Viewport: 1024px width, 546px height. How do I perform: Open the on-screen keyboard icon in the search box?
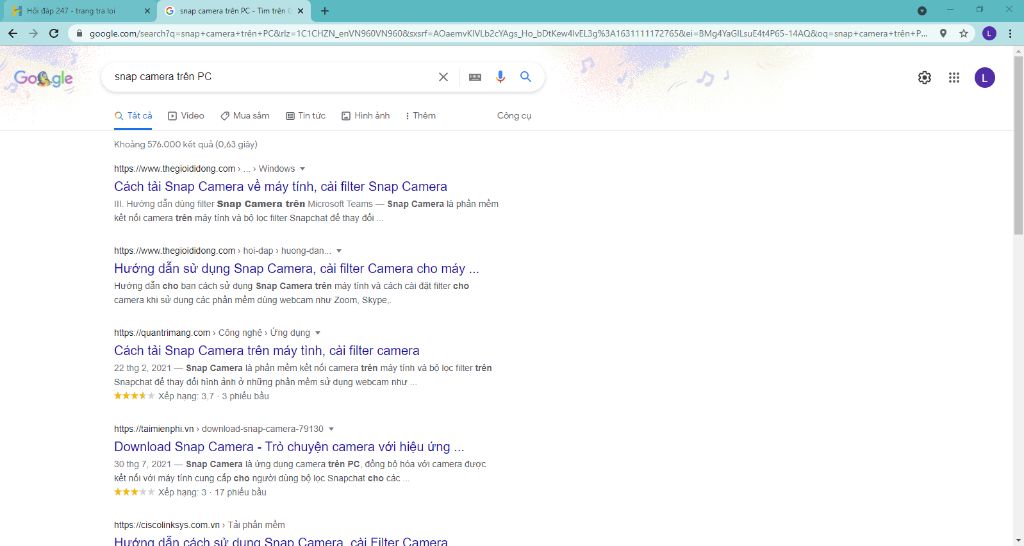pos(475,77)
